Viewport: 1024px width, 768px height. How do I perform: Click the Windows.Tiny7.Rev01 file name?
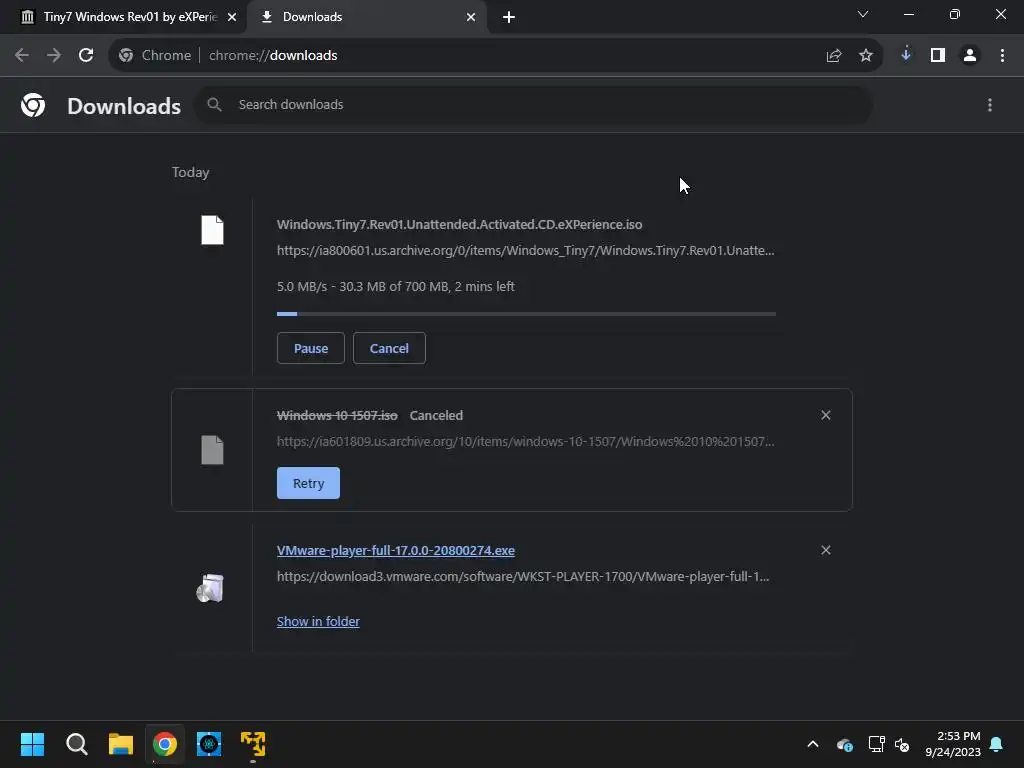[x=460, y=225]
